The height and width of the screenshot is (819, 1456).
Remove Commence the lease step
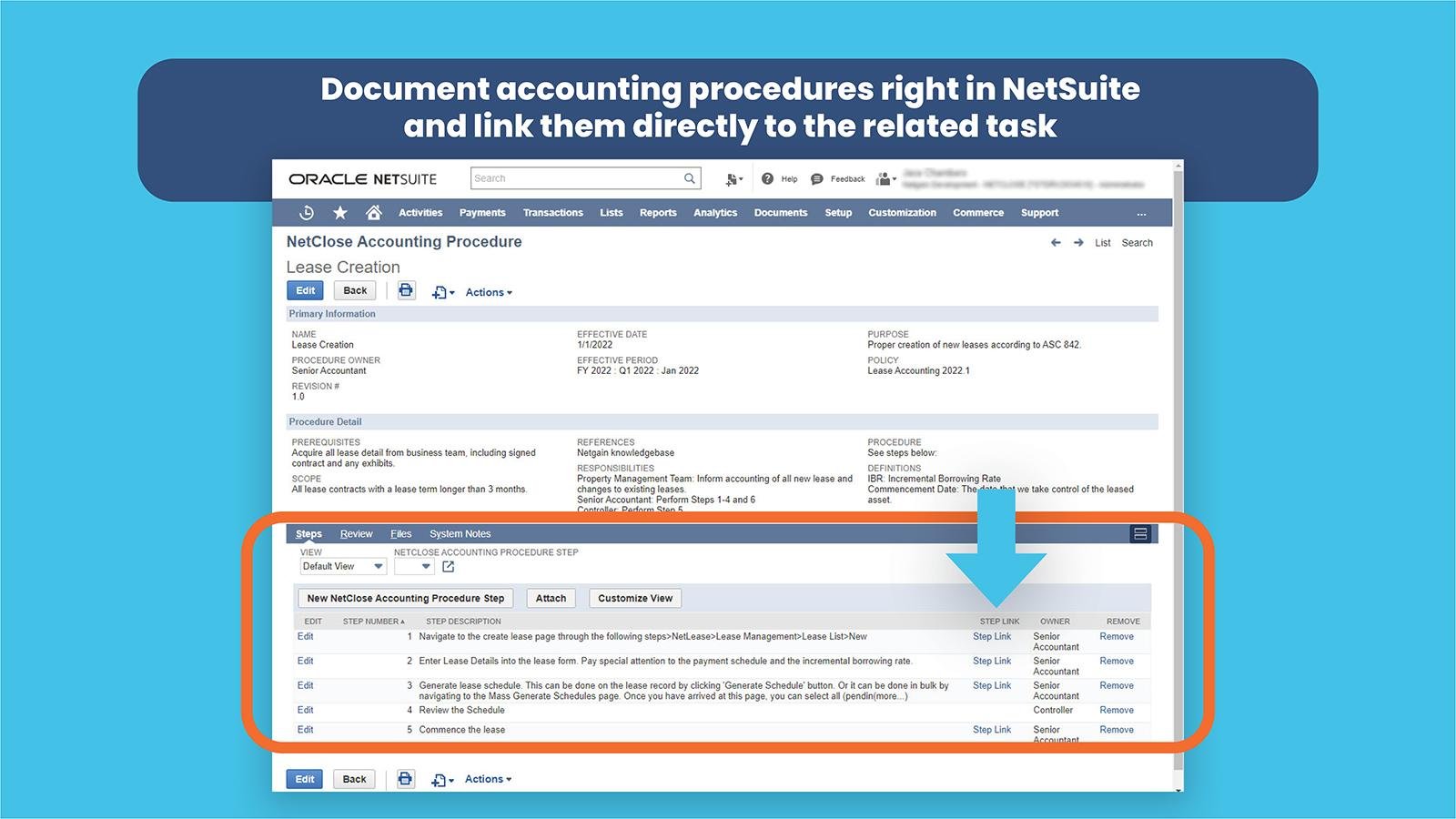(x=1117, y=730)
